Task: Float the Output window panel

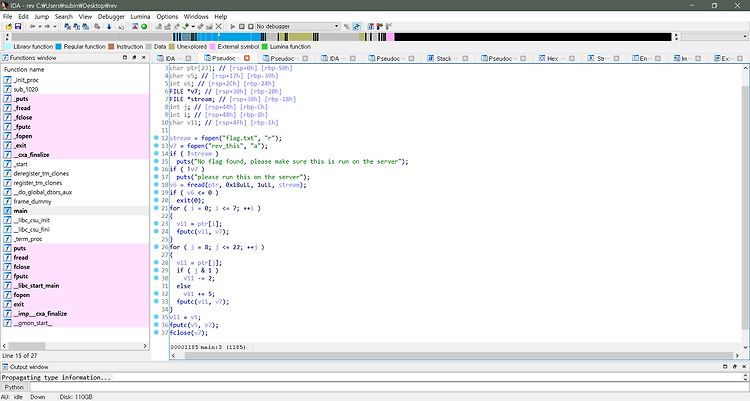Action: 735,367
